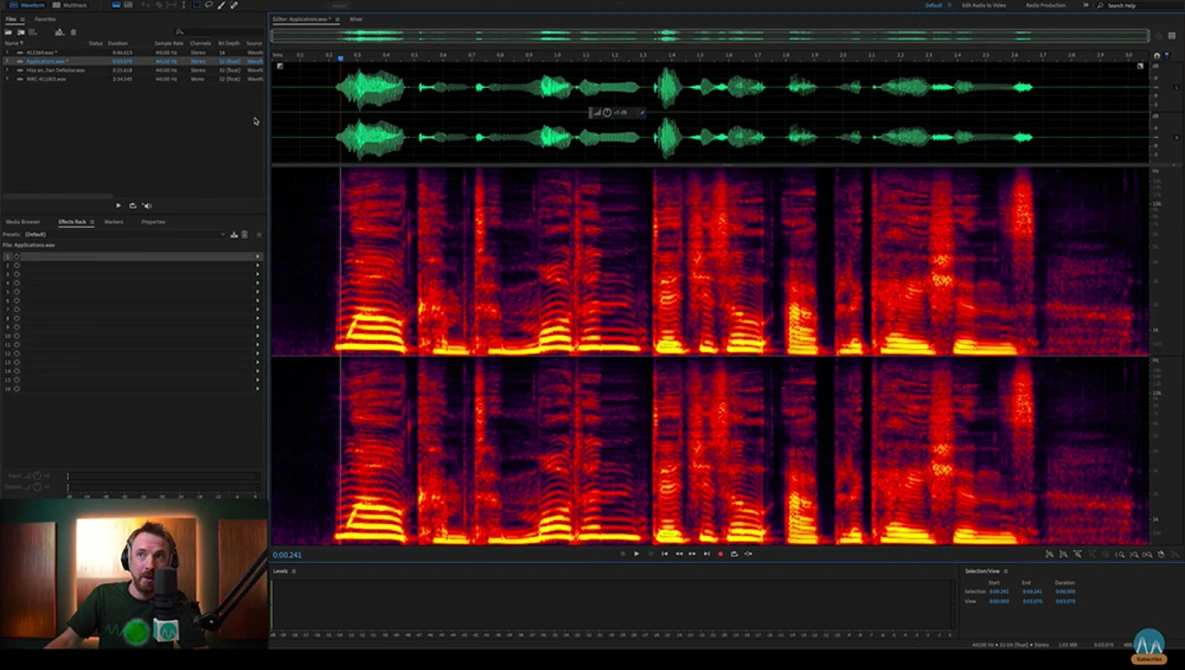The image size is (1185, 670).
Task: Open the Files tab
Action: point(11,19)
